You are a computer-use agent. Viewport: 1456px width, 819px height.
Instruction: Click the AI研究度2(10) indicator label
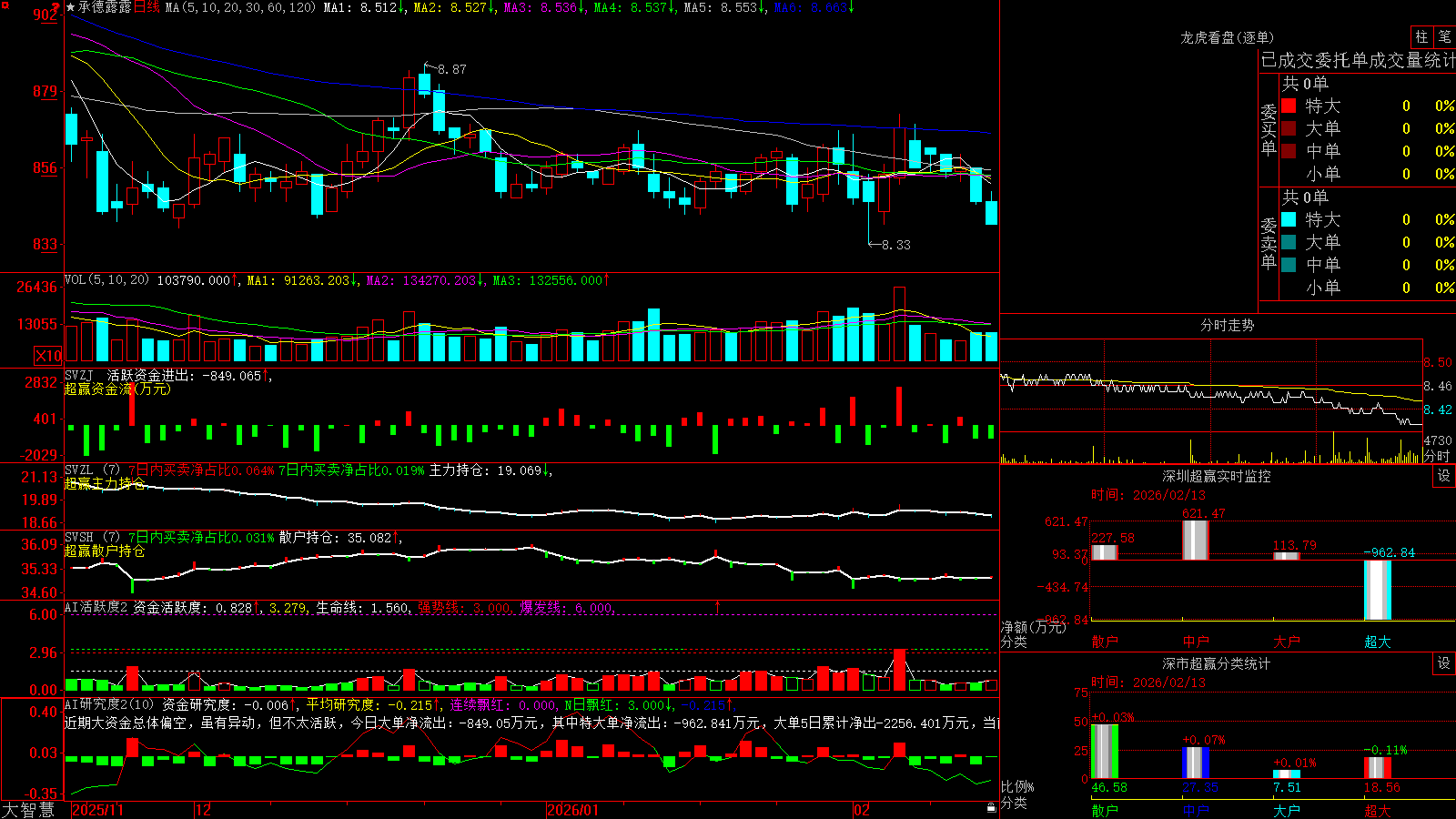click(x=110, y=704)
